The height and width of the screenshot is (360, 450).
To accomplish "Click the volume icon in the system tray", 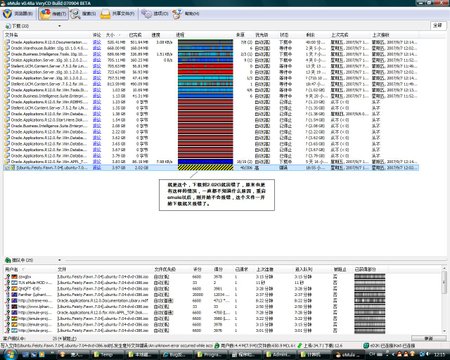I will tap(427, 355).
